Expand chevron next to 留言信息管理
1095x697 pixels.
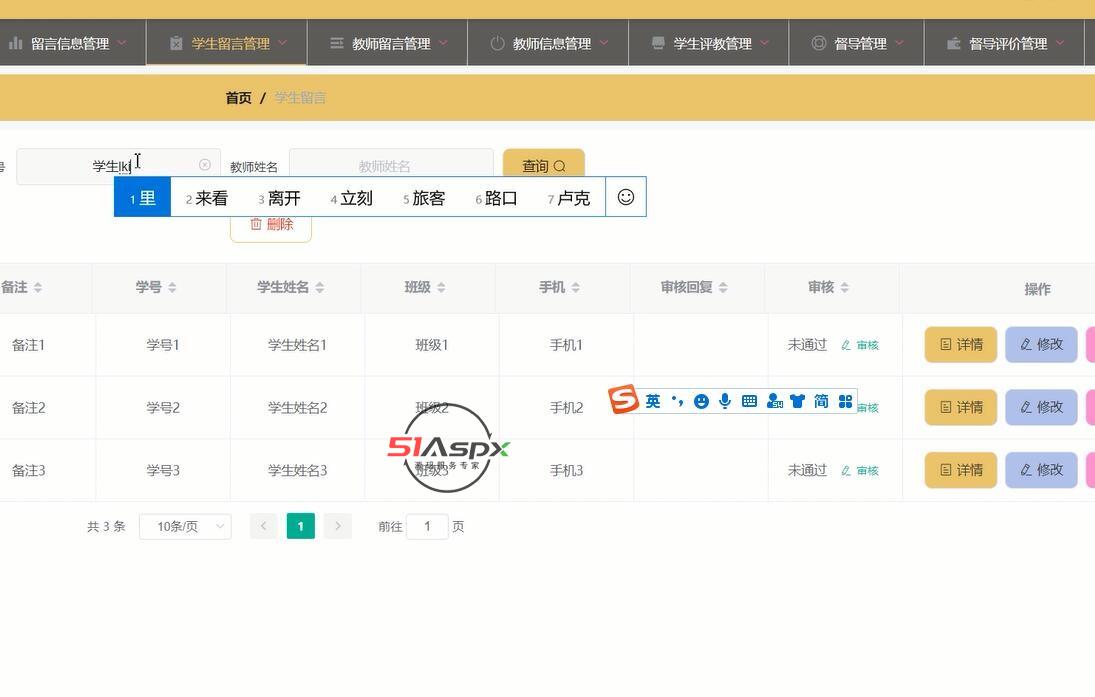click(x=122, y=43)
